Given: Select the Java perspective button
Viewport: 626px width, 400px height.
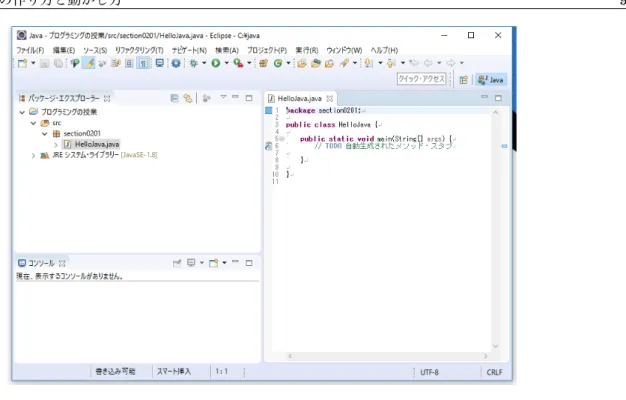Looking at the screenshot, I should click(491, 80).
